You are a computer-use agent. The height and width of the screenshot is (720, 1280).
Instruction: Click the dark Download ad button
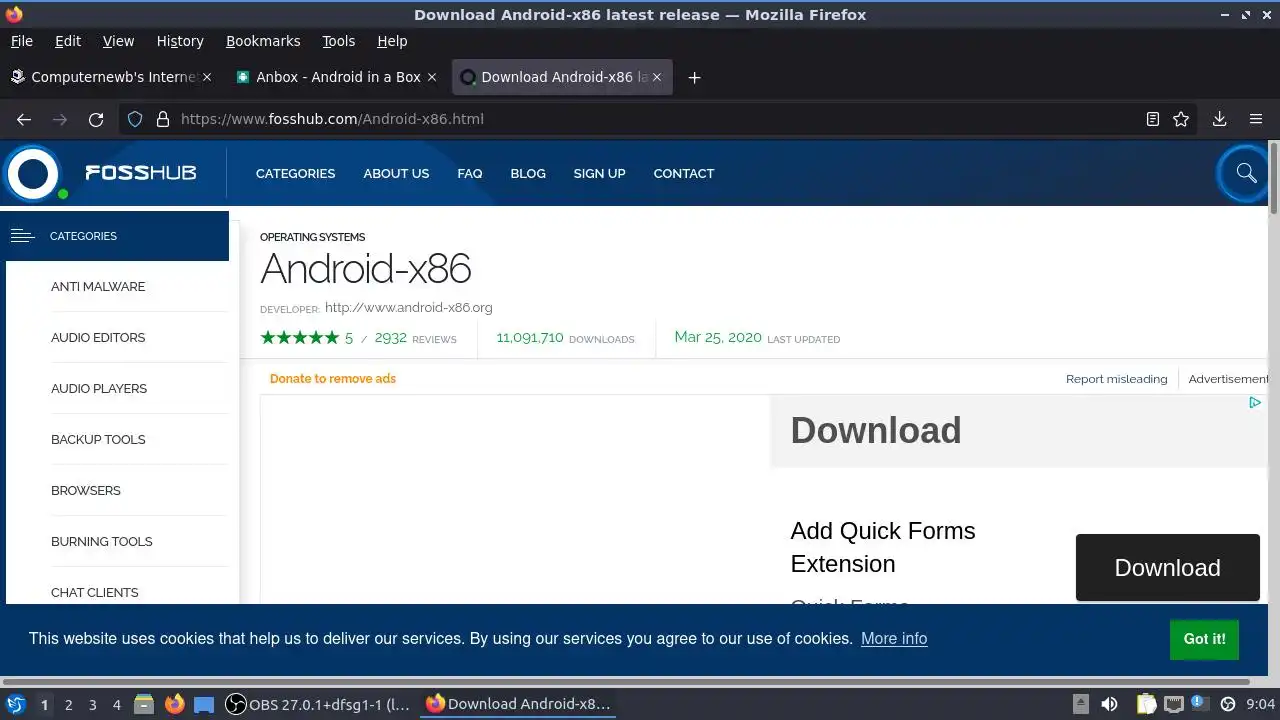pyautogui.click(x=1167, y=567)
